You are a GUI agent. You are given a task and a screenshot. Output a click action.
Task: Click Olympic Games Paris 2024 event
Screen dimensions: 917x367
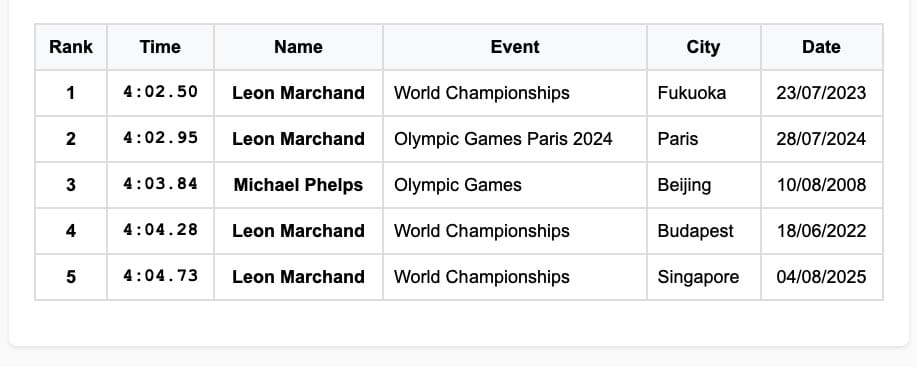point(503,139)
